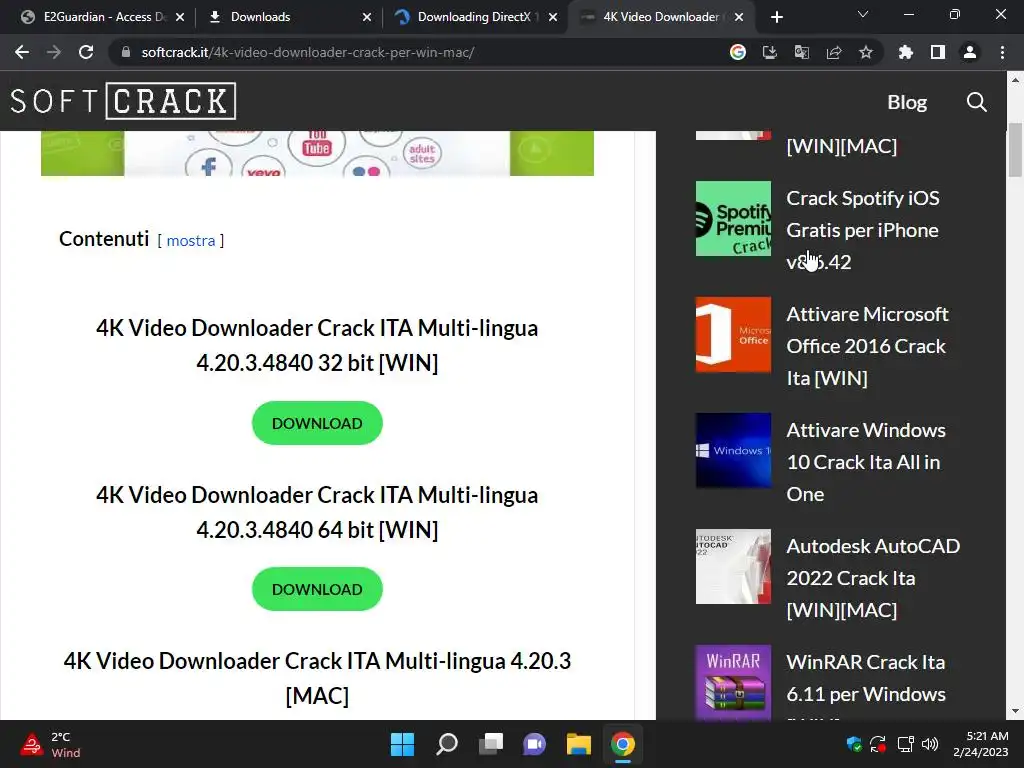Screen dimensions: 1024x768
Task: Go forward to the next page
Action: click(54, 52)
